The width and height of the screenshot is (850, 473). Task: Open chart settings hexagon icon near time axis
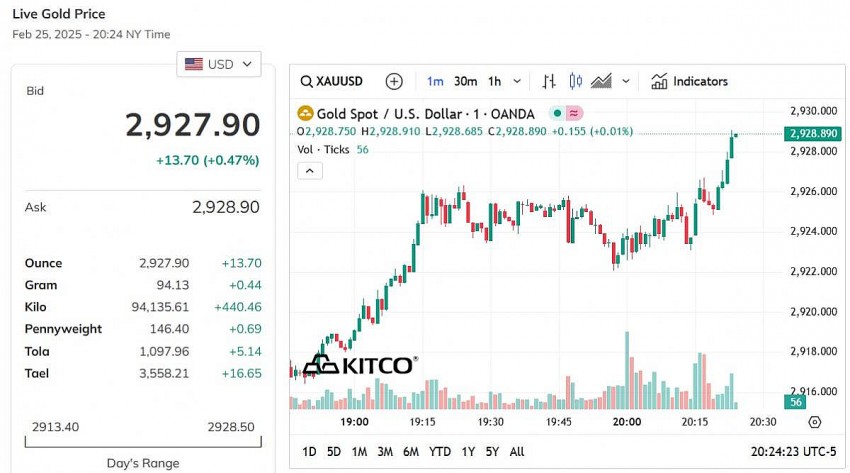(x=814, y=422)
